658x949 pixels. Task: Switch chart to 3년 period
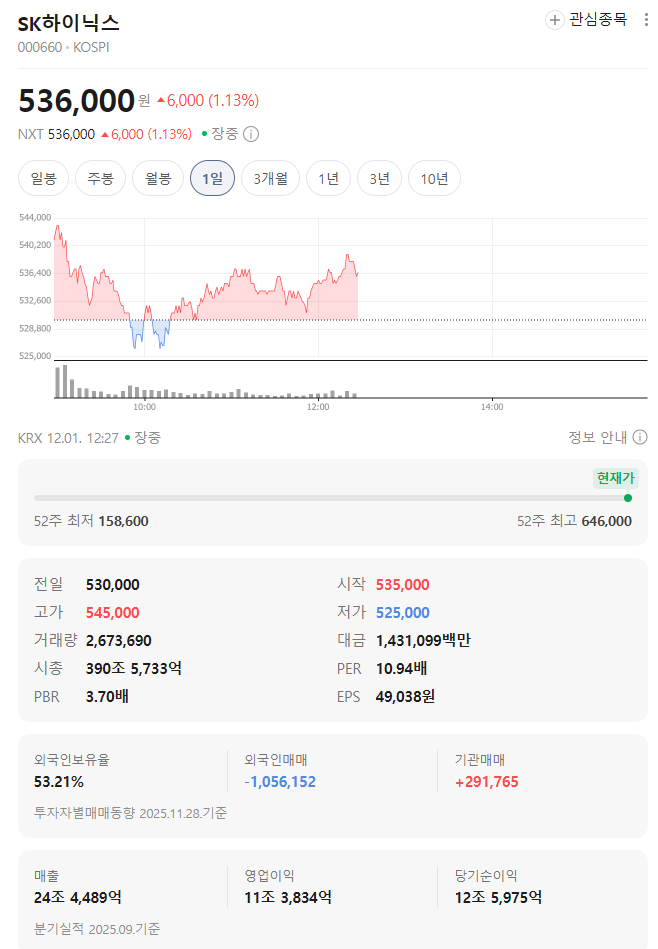click(x=380, y=179)
